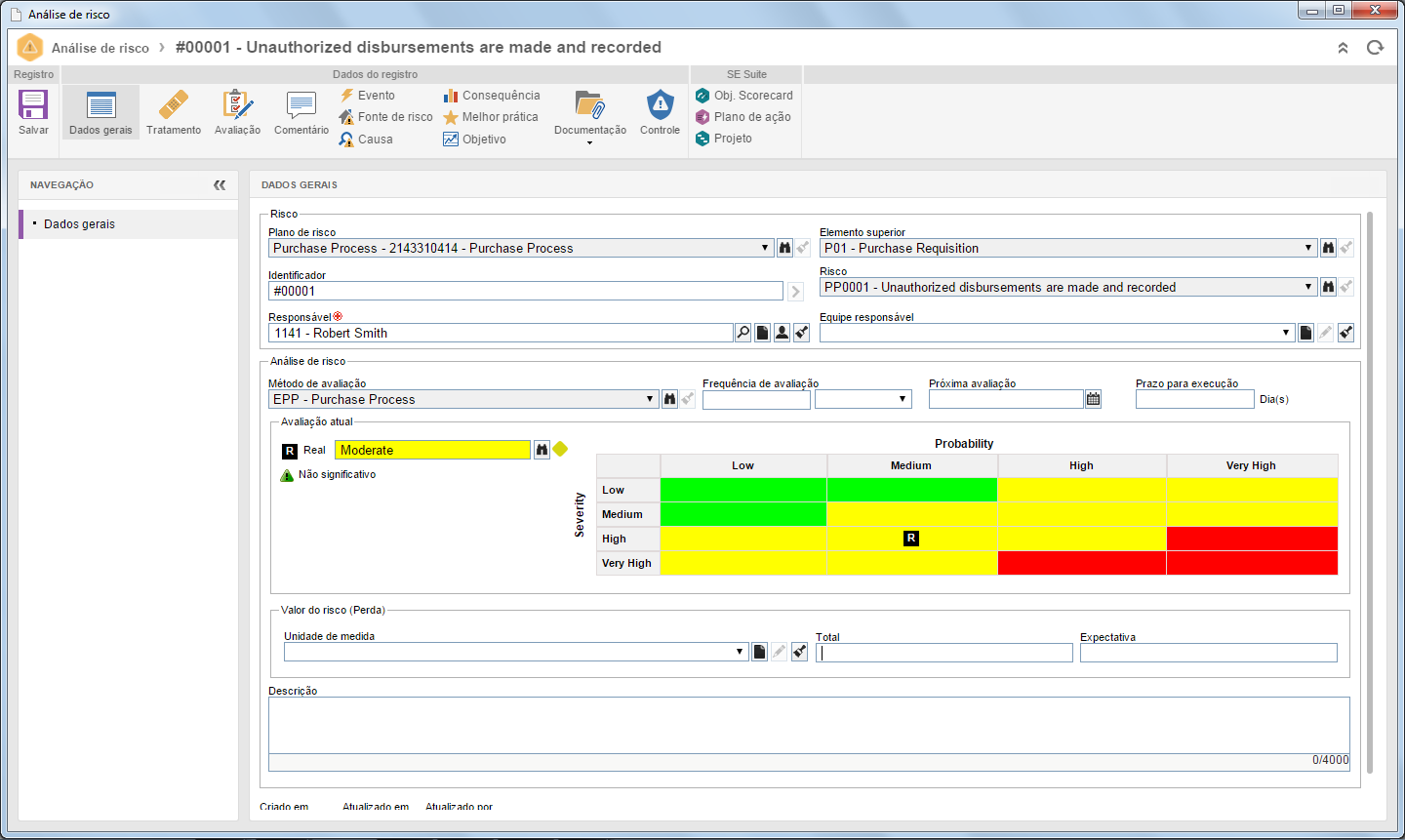
Task: Search Responsável with magnifier icon
Action: [743, 333]
